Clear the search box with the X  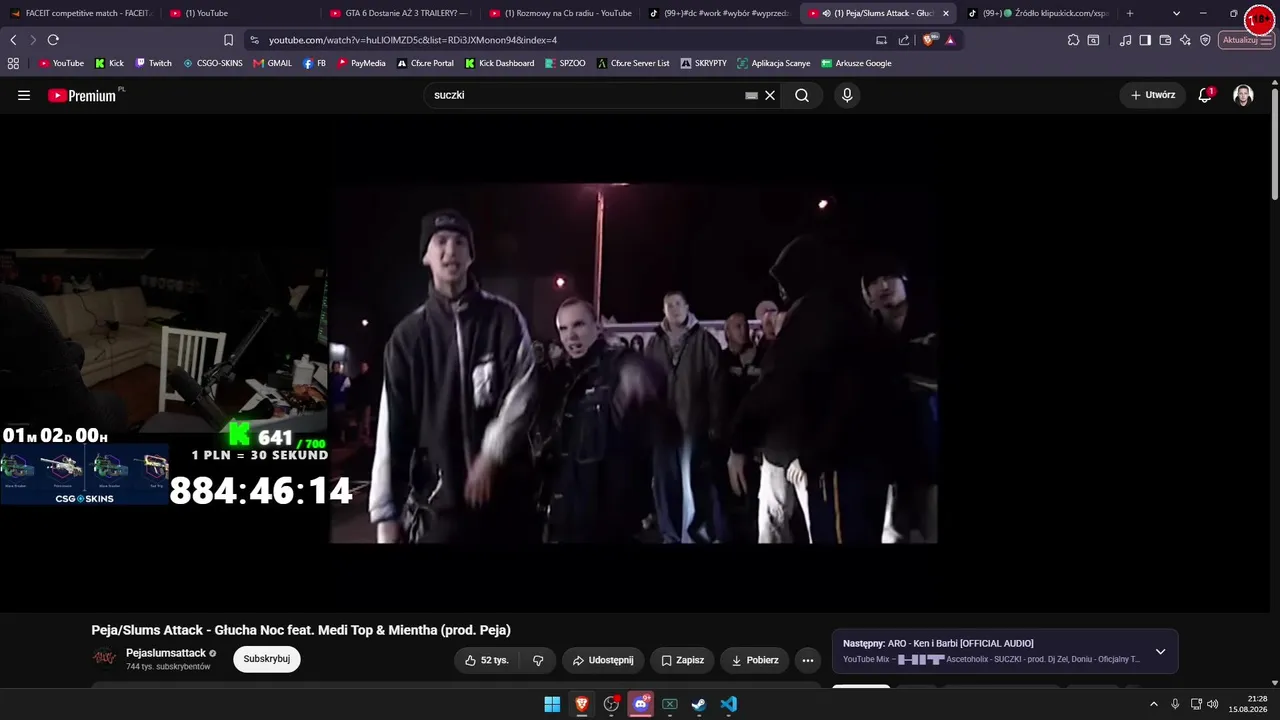click(x=770, y=95)
